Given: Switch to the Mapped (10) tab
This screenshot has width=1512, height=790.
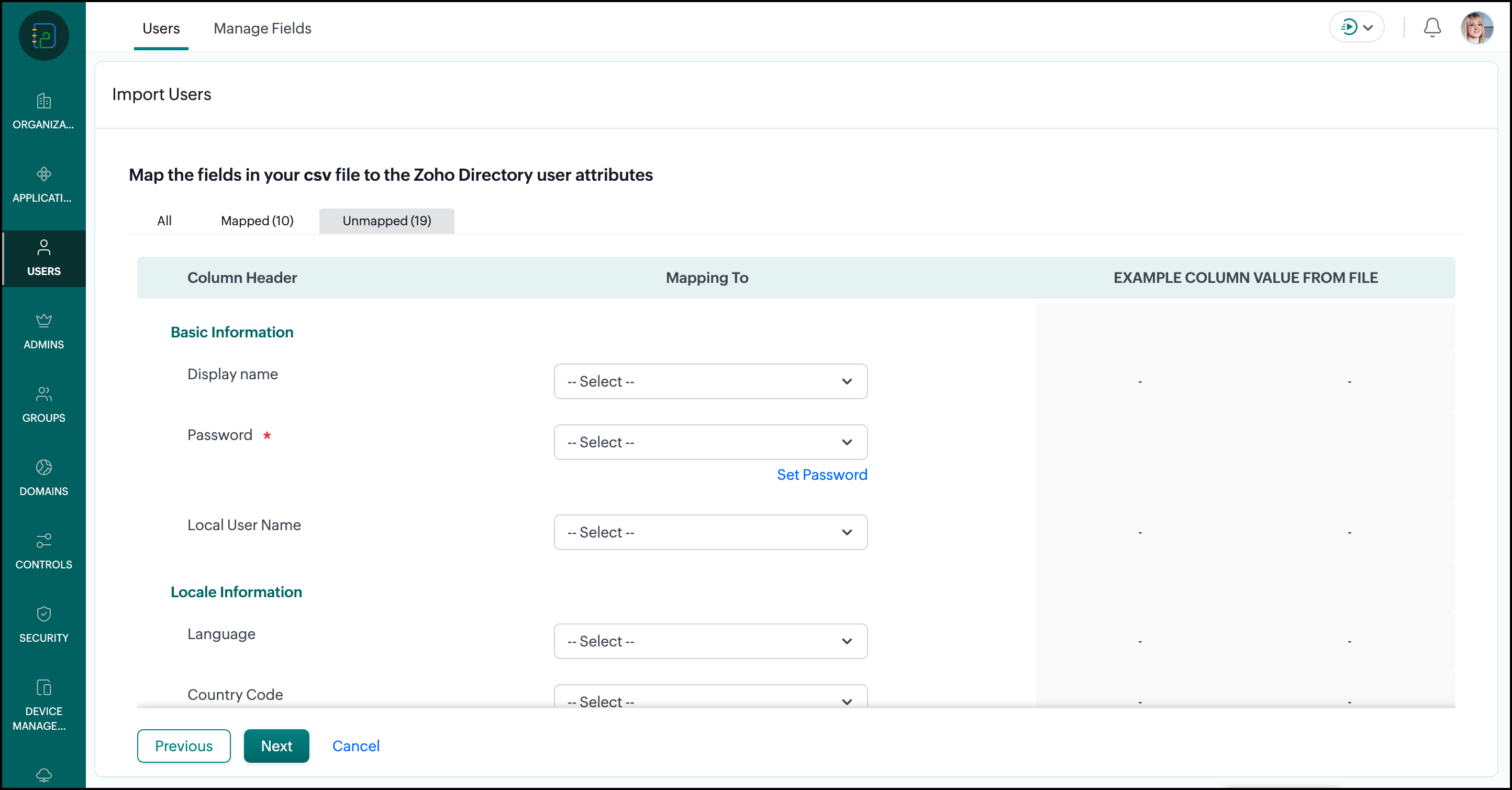Looking at the screenshot, I should [x=257, y=221].
